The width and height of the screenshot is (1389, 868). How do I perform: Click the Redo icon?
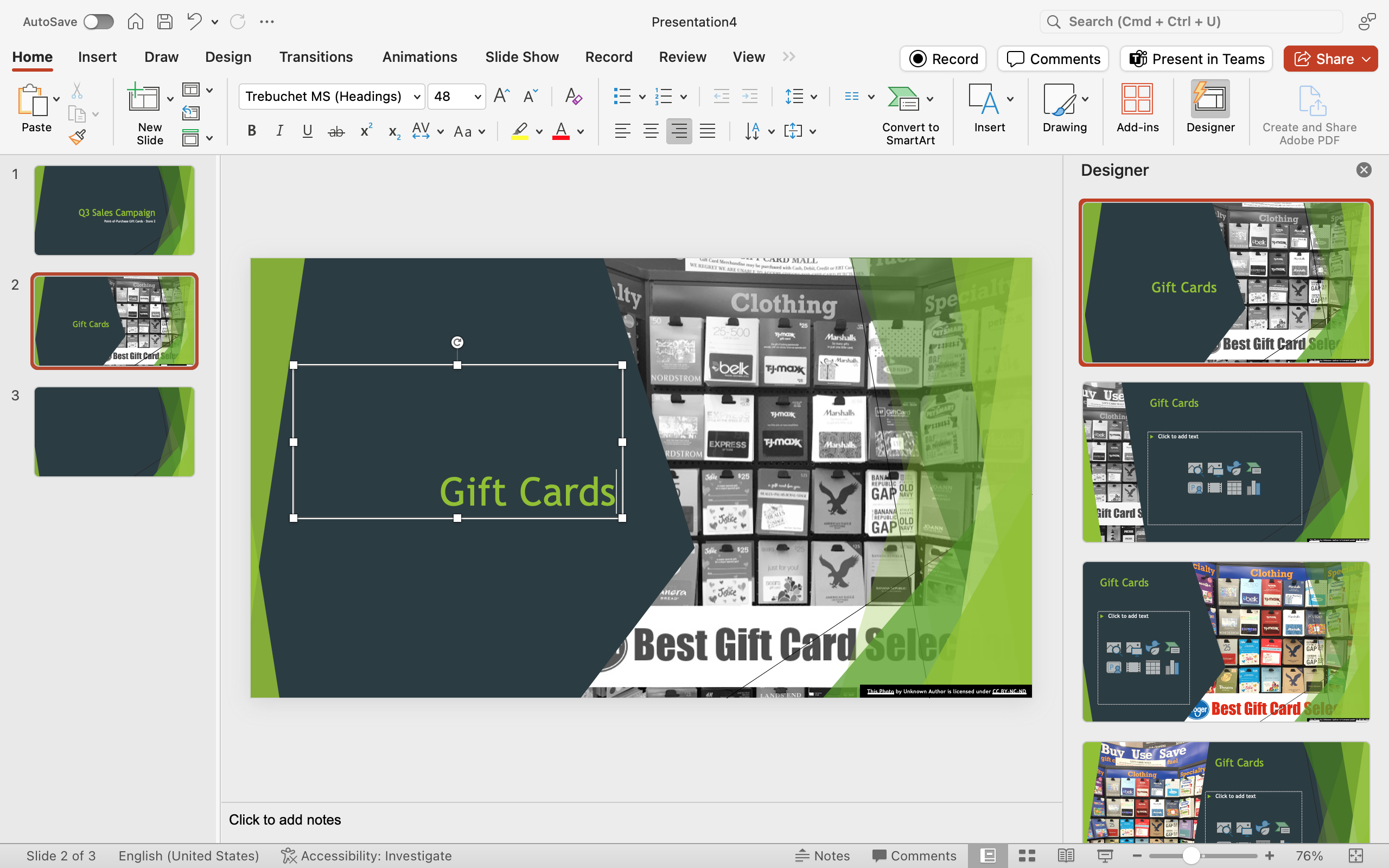pos(238,22)
